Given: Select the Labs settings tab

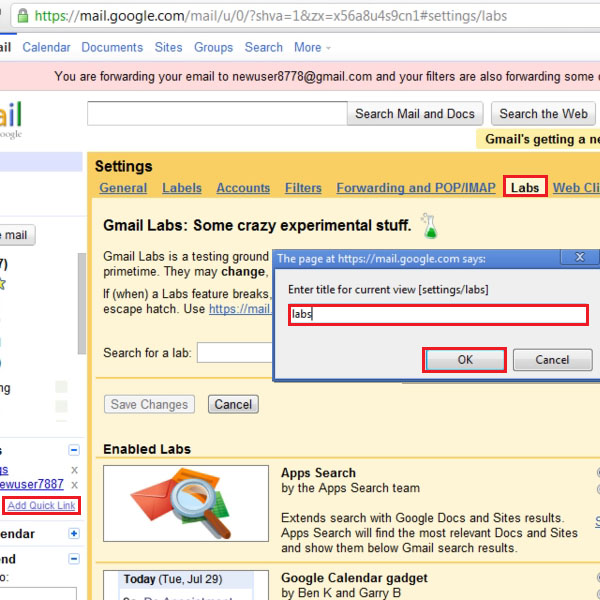Looking at the screenshot, I should (525, 188).
